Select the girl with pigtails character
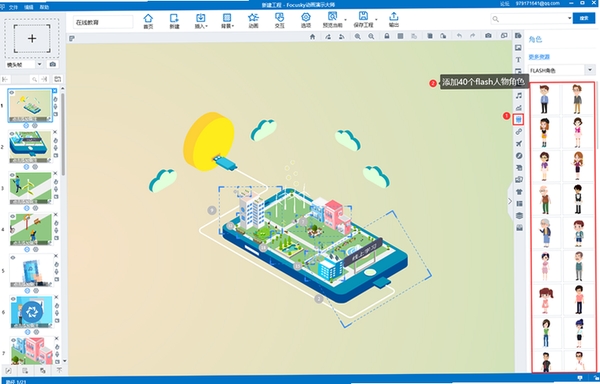Image resolution: width=600 pixels, height=384 pixels. click(546, 300)
